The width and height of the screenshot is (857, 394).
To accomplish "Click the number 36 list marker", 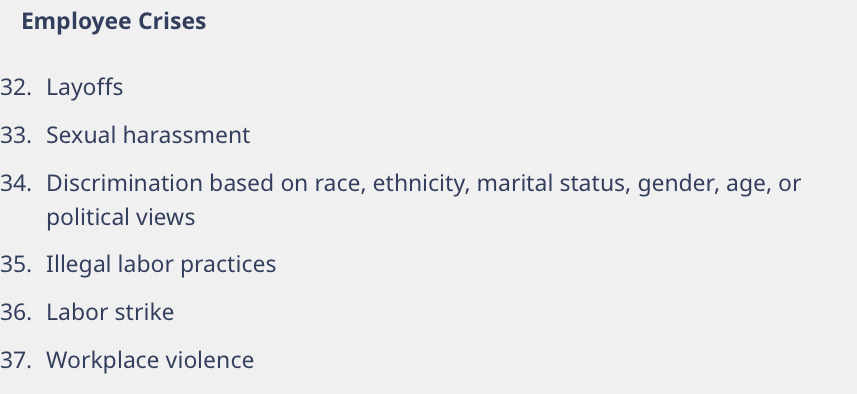I will [16, 312].
